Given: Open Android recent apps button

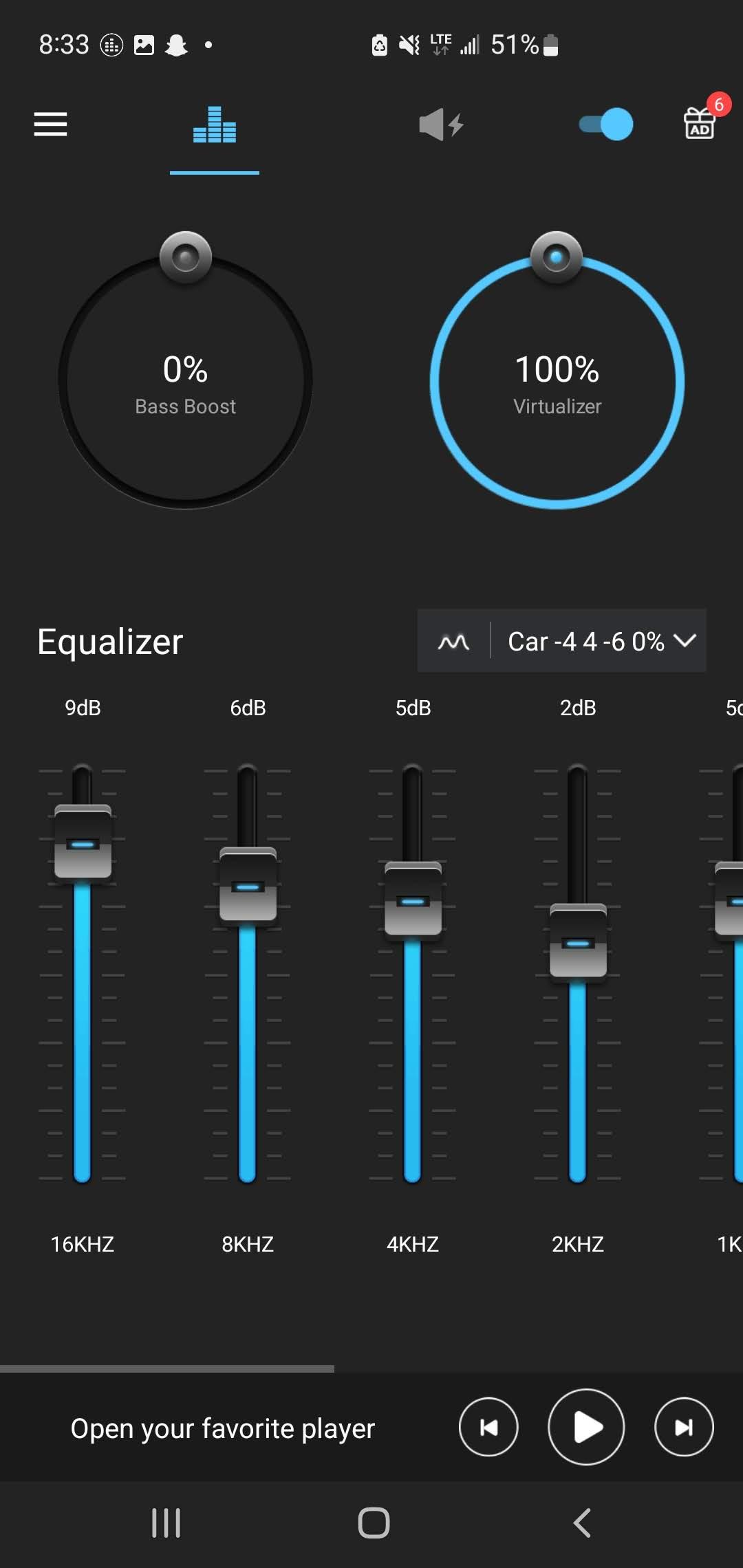Looking at the screenshot, I should point(166,1523).
